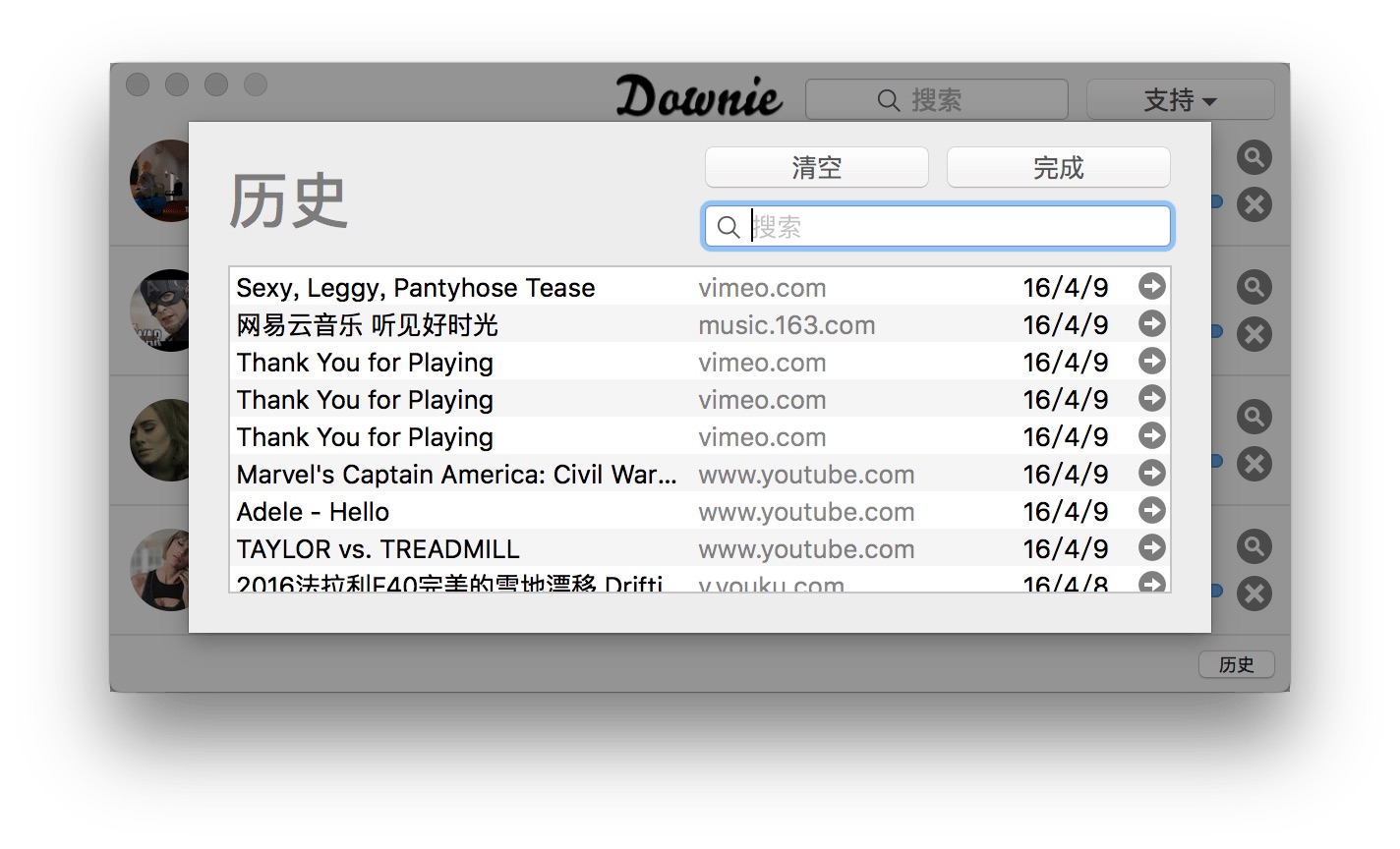Open the 支持 dropdown menu
This screenshot has width=1400, height=849.
[1180, 99]
